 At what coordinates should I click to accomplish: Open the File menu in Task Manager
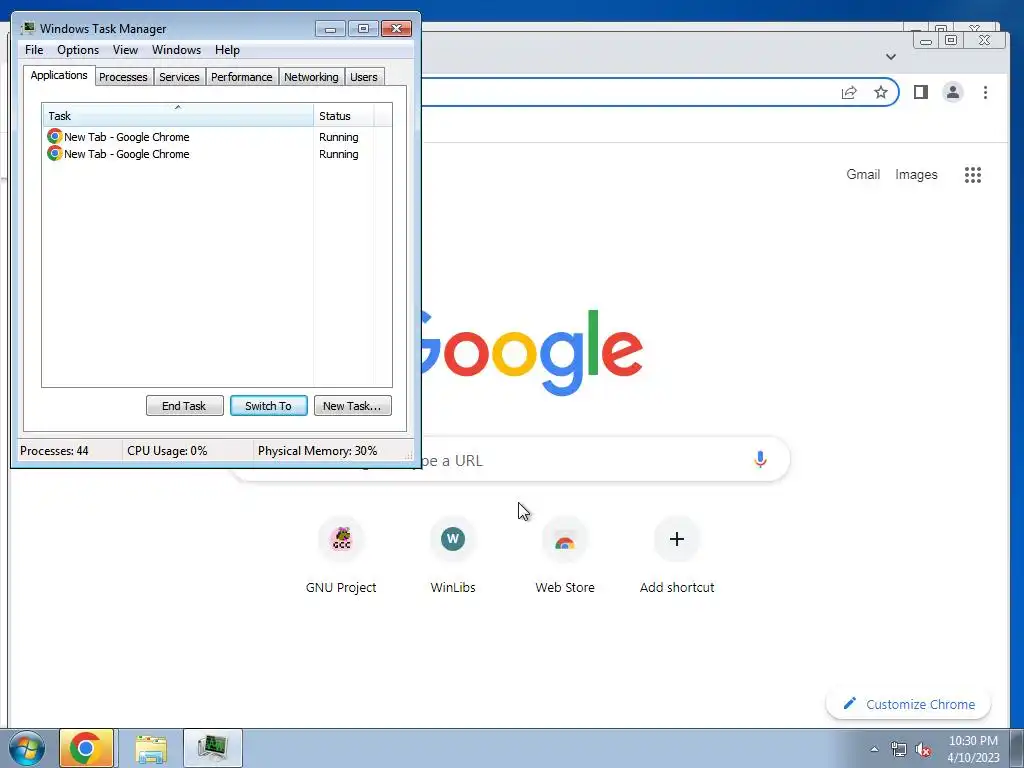tap(34, 50)
